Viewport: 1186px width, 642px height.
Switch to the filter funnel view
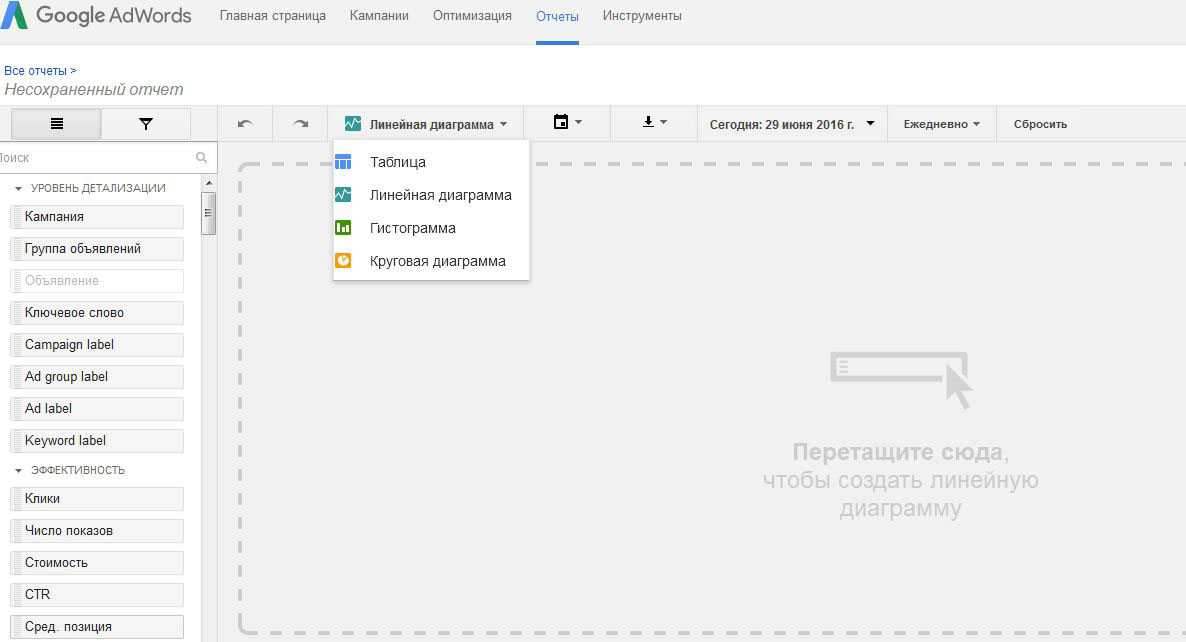pyautogui.click(x=146, y=124)
